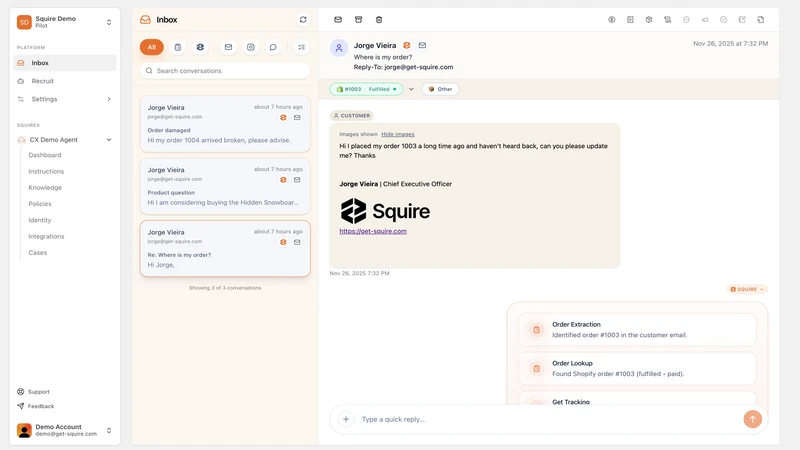Click the pencil-on-square compose icon in top toolbar
The width and height of the screenshot is (800, 450).
click(742, 19)
